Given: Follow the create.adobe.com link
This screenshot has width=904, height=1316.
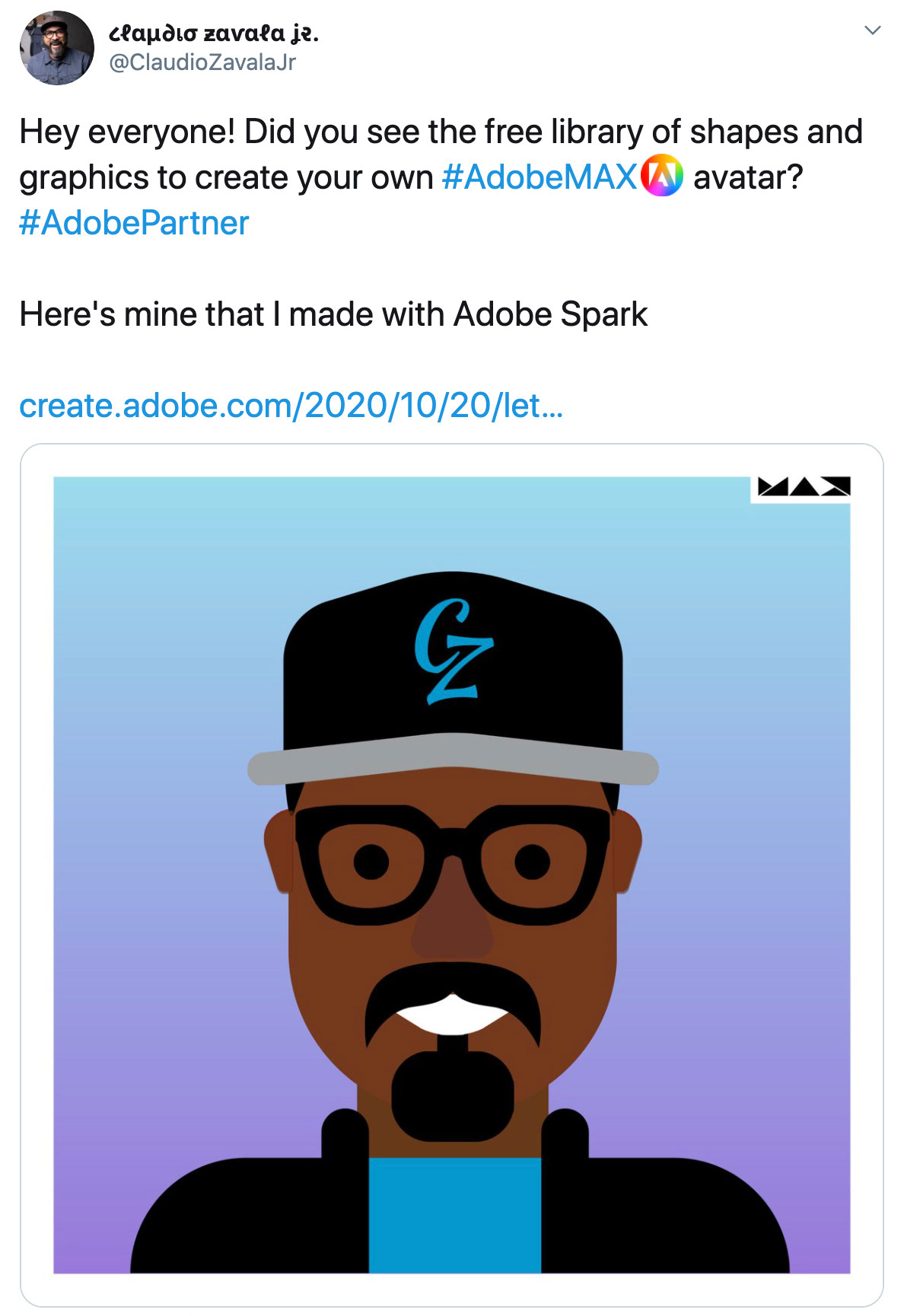Looking at the screenshot, I should coord(291,406).
